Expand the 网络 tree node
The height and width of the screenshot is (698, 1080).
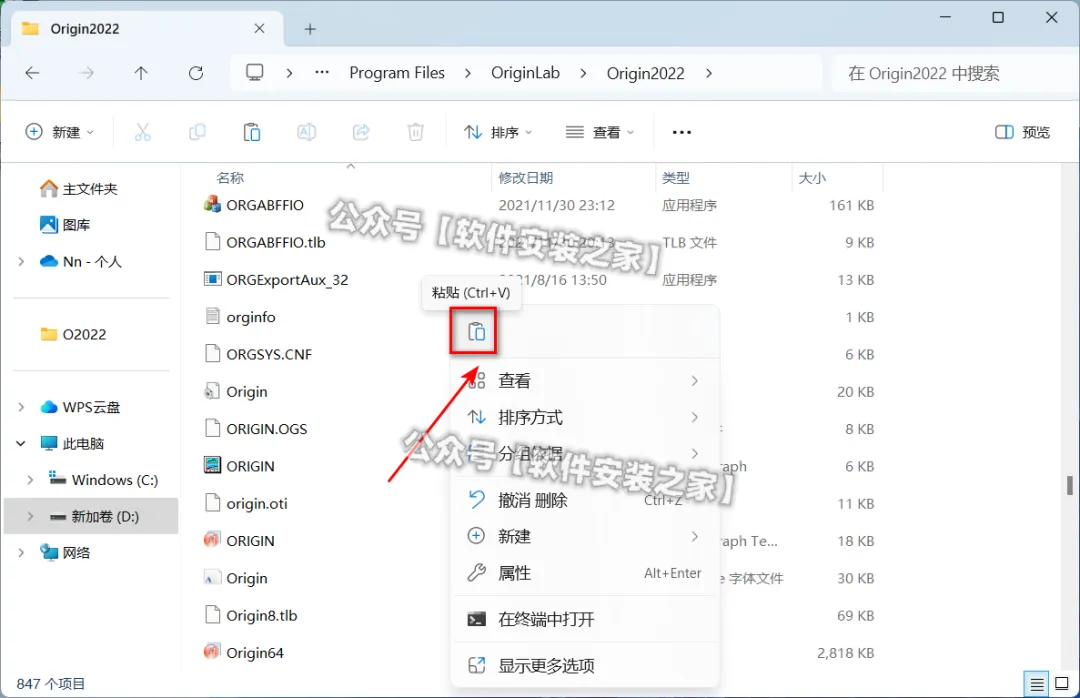tap(21, 553)
